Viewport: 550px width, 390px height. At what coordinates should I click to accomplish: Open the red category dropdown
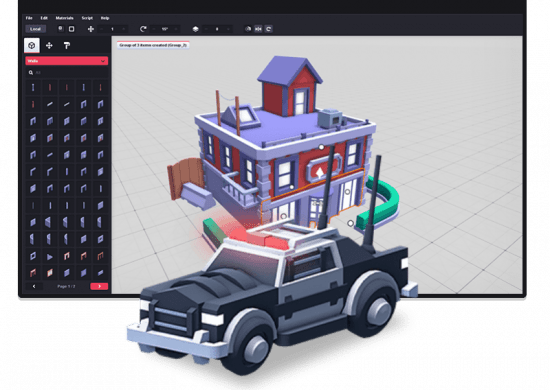tap(67, 61)
